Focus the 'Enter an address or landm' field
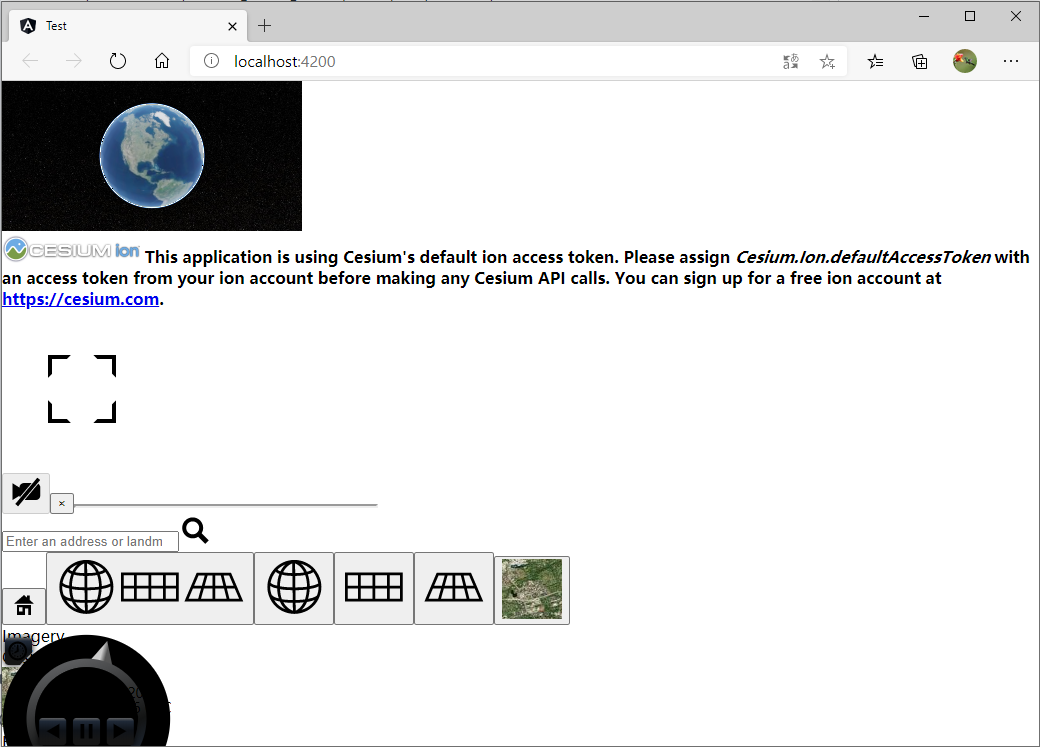Image resolution: width=1040 pixels, height=747 pixels. click(90, 541)
